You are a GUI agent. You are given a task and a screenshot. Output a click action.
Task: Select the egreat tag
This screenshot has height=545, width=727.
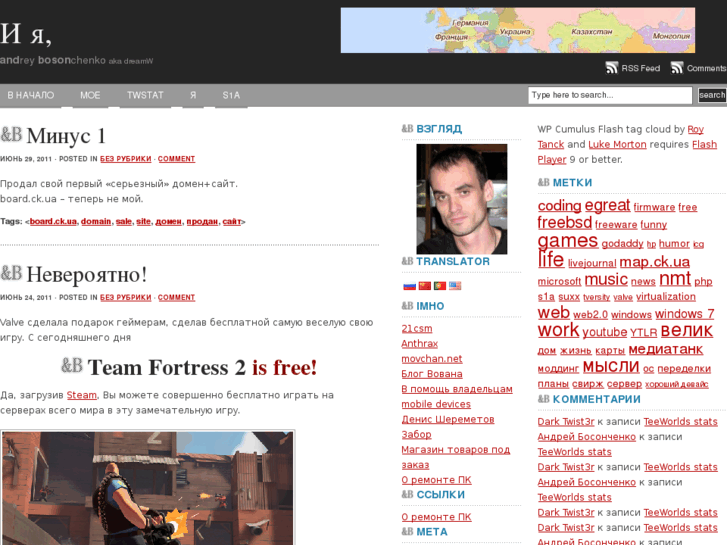[607, 205]
